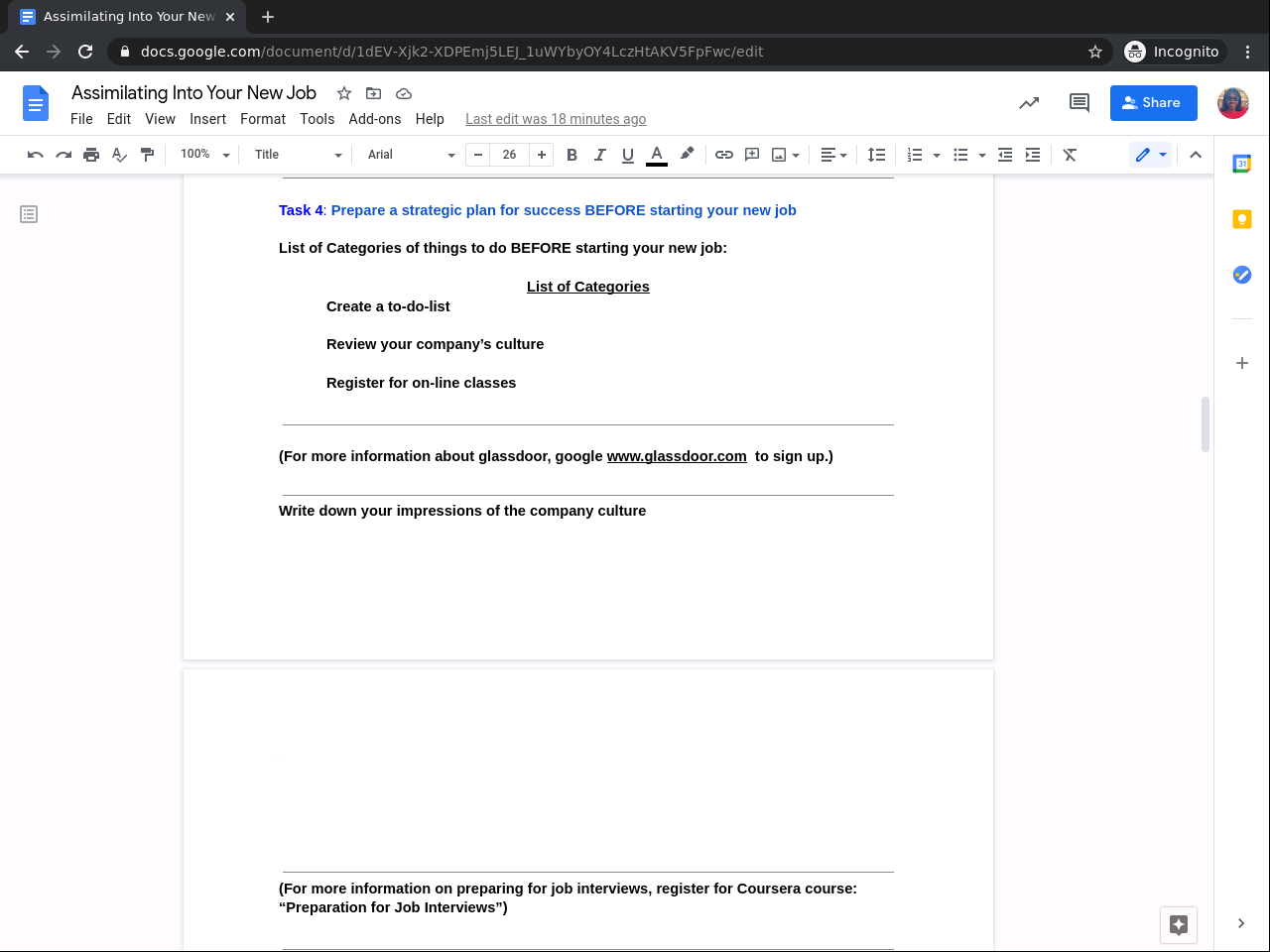
Task: Open the Google account avatar
Action: [x=1233, y=102]
